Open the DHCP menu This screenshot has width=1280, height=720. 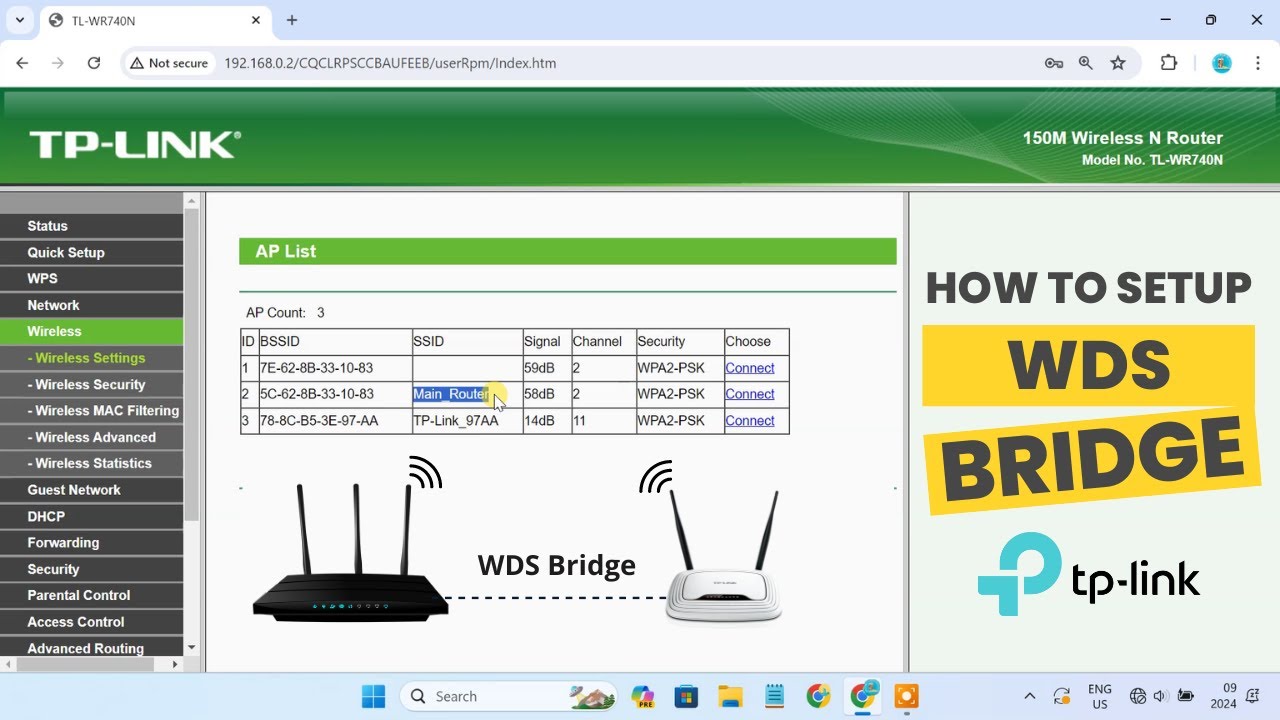pos(91,516)
